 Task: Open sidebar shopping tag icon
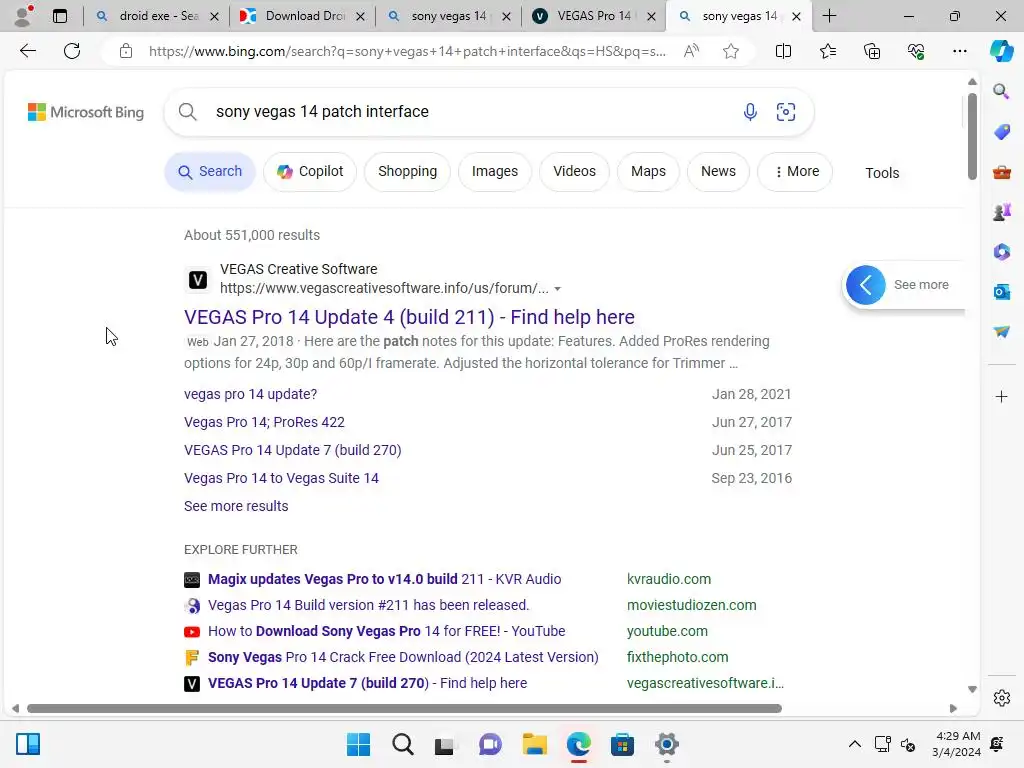point(1001,132)
